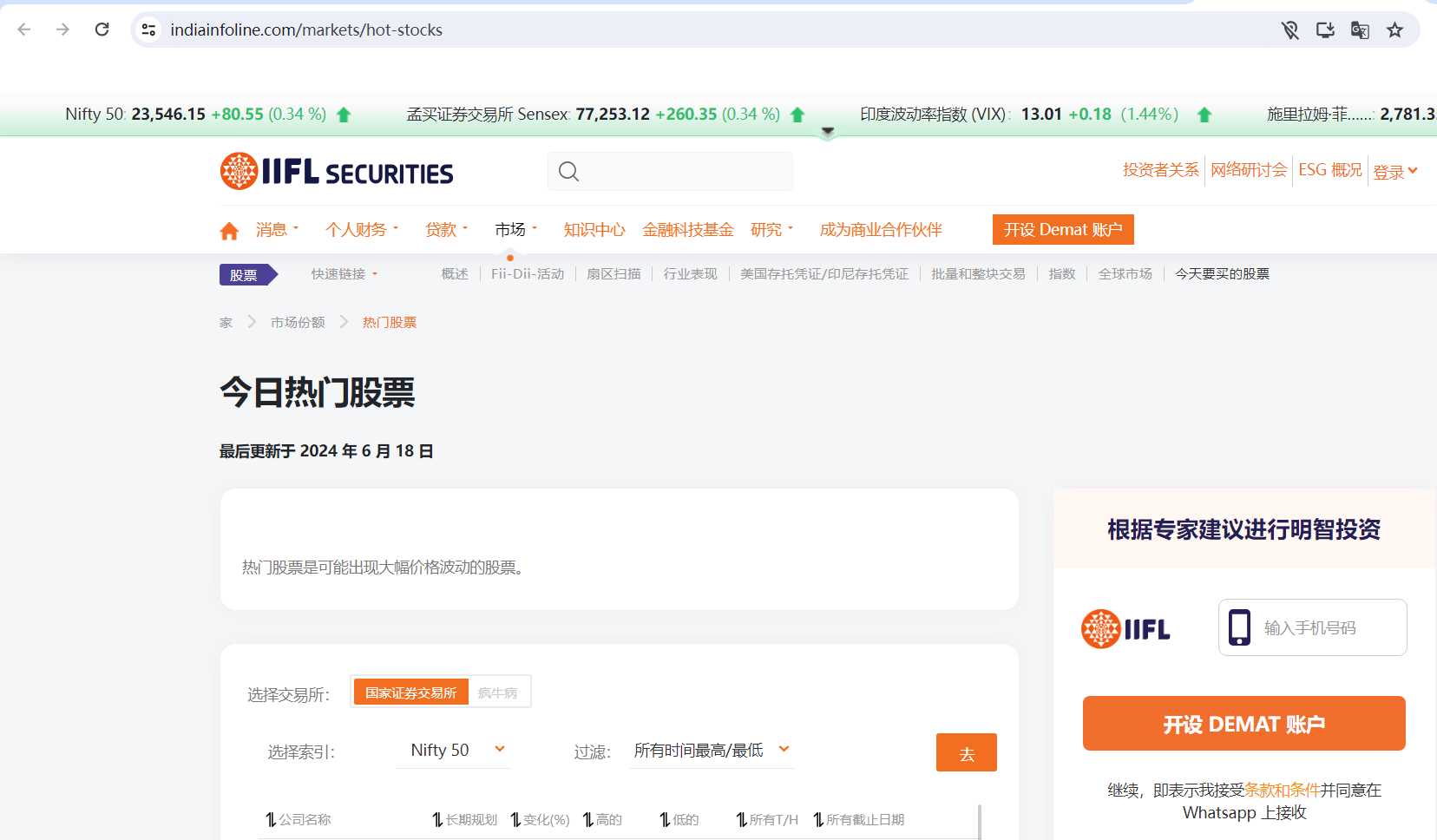
Task: Click the install app icon in address bar
Action: tap(1325, 30)
